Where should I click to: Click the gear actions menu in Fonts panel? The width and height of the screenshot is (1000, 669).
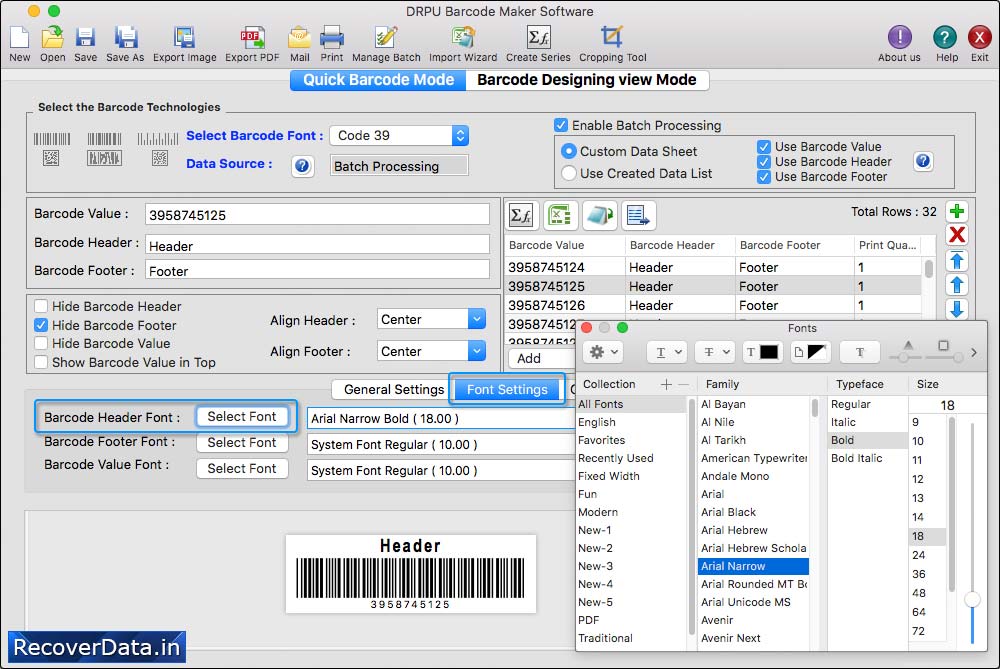click(603, 352)
